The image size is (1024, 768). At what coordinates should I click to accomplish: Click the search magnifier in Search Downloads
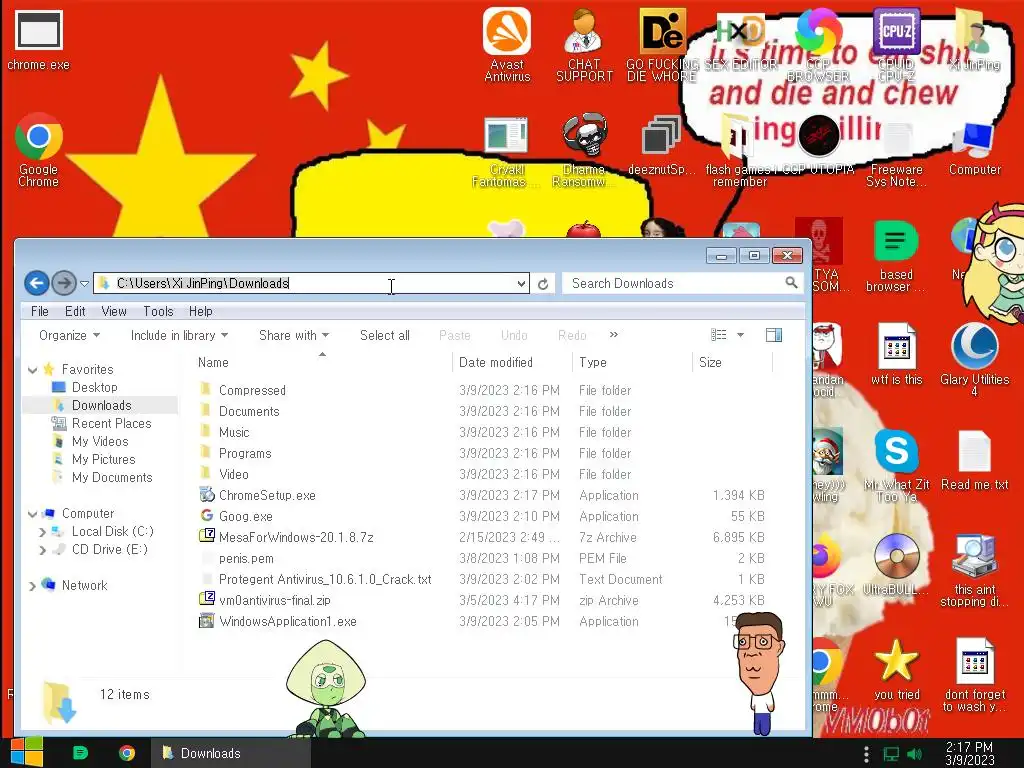791,283
